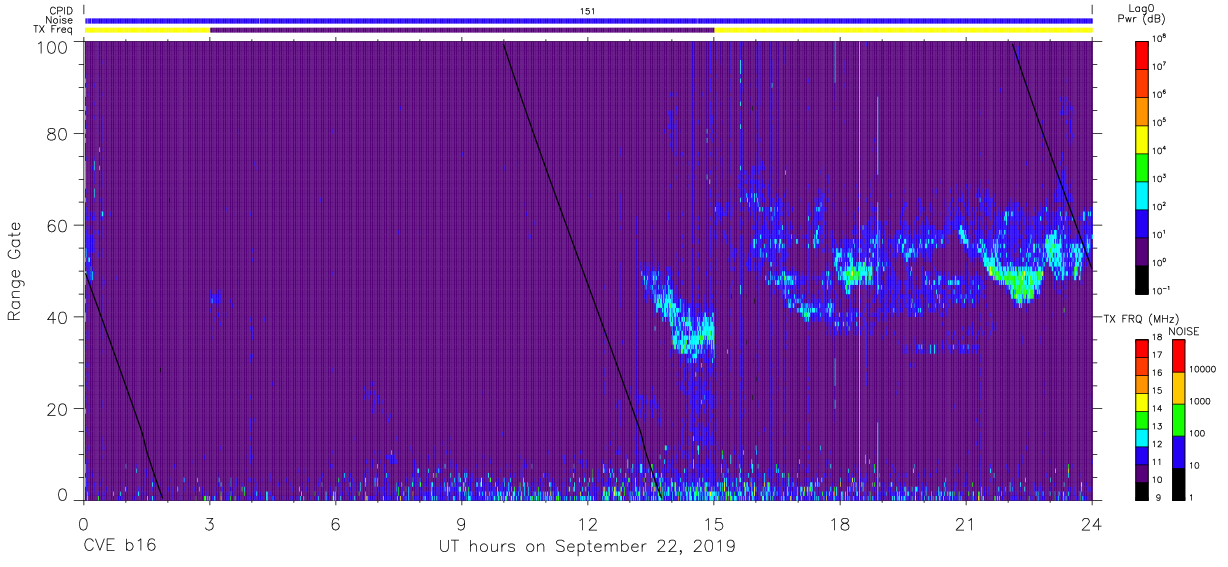Click the 12 hour tick label
The height and width of the screenshot is (567, 1228).
[x=588, y=524]
